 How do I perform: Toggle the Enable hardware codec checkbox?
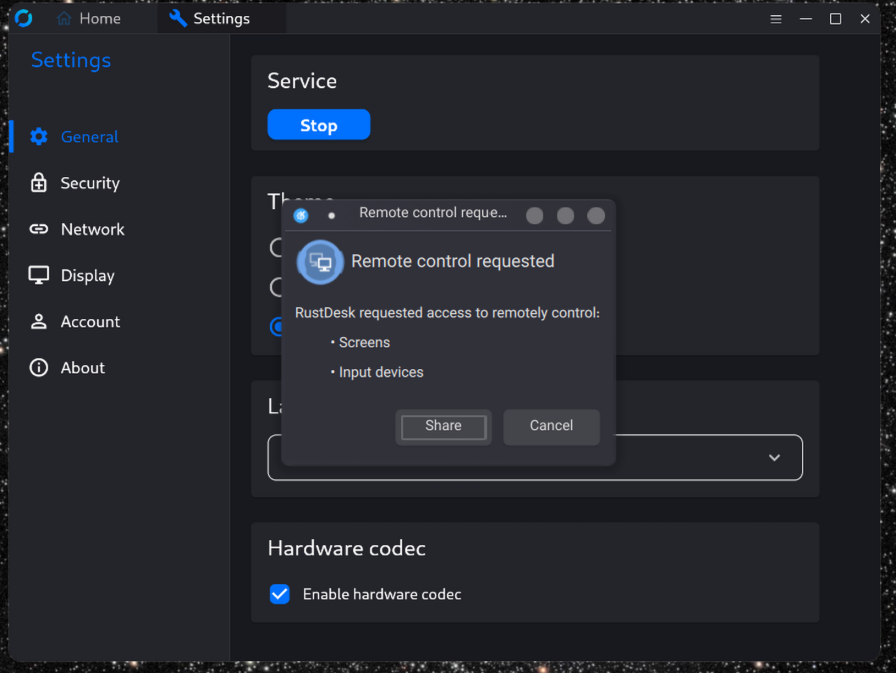(279, 594)
